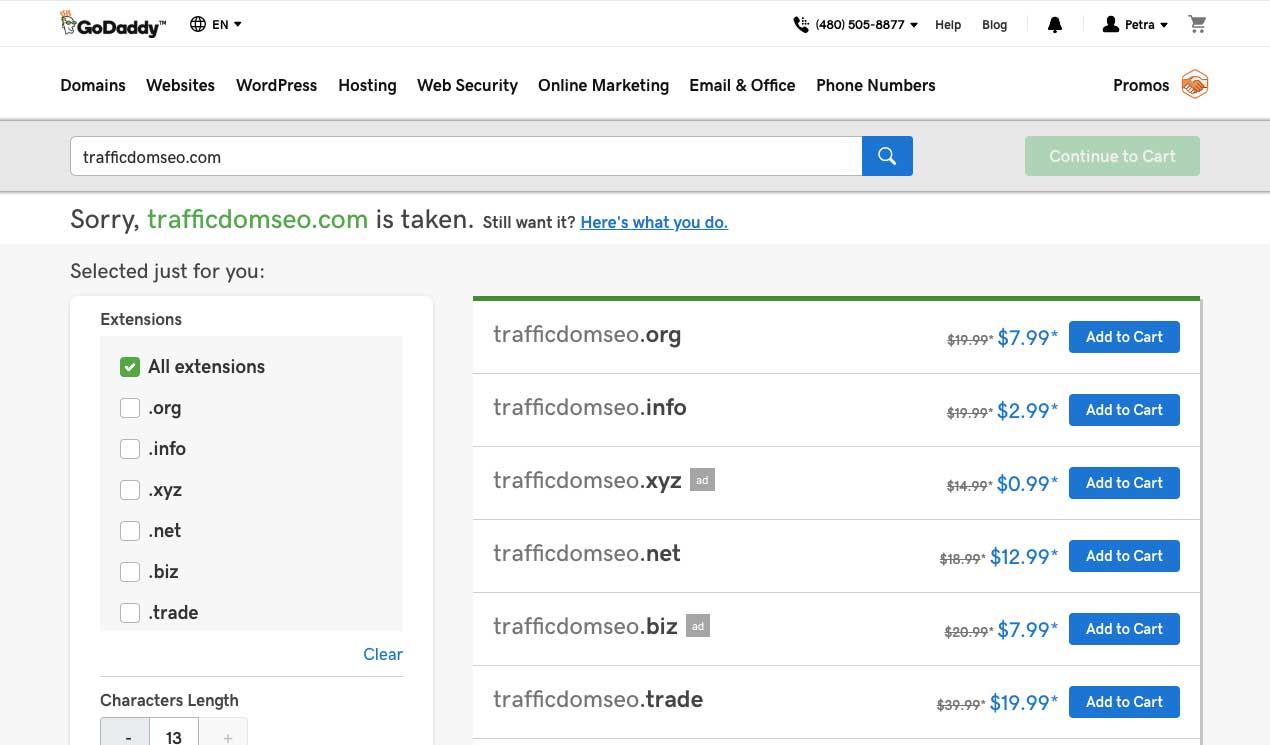The width and height of the screenshot is (1270, 745).
Task: Follow the "Here's what you do" link
Action: [x=654, y=222]
